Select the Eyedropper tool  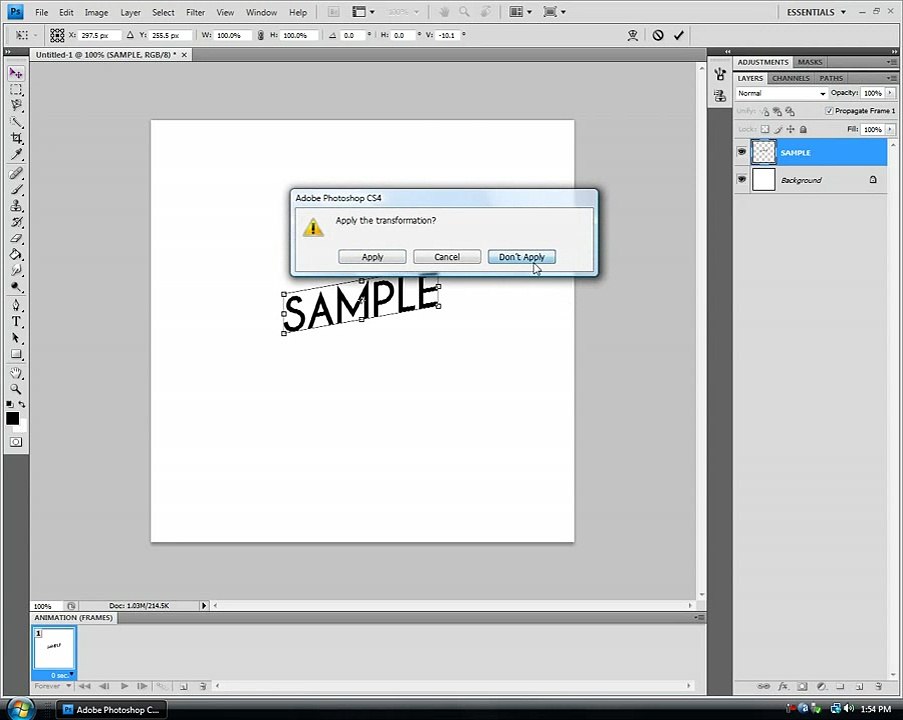tap(16, 154)
